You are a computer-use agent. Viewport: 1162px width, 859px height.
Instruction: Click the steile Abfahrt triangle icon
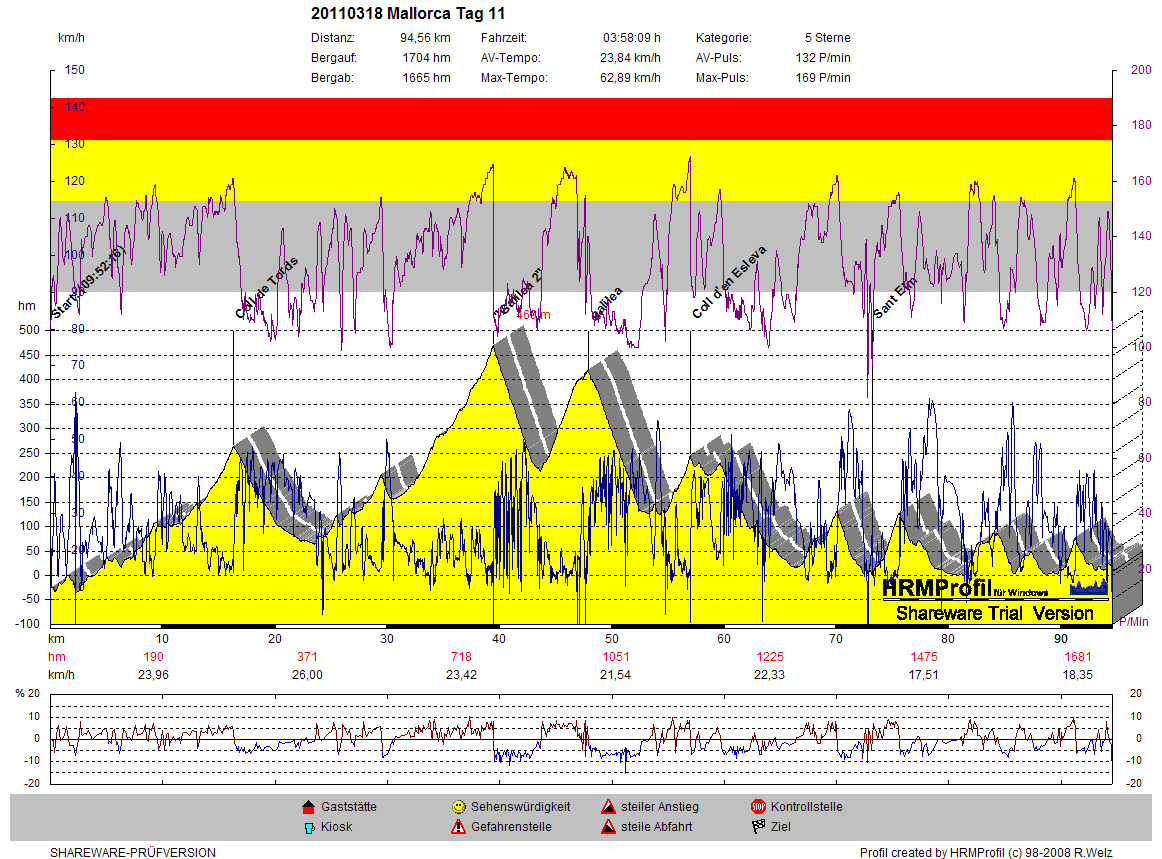point(608,827)
